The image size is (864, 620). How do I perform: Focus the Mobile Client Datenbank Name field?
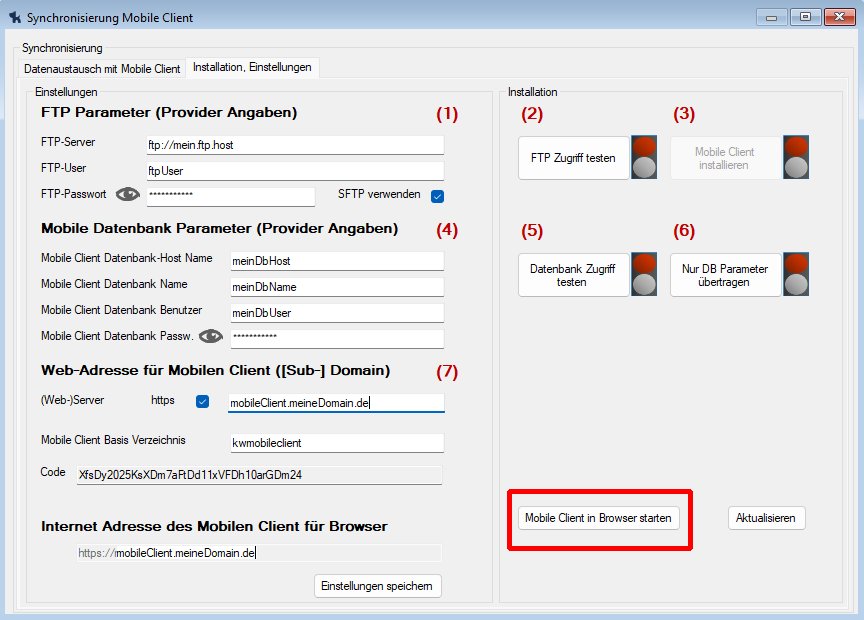click(x=336, y=286)
